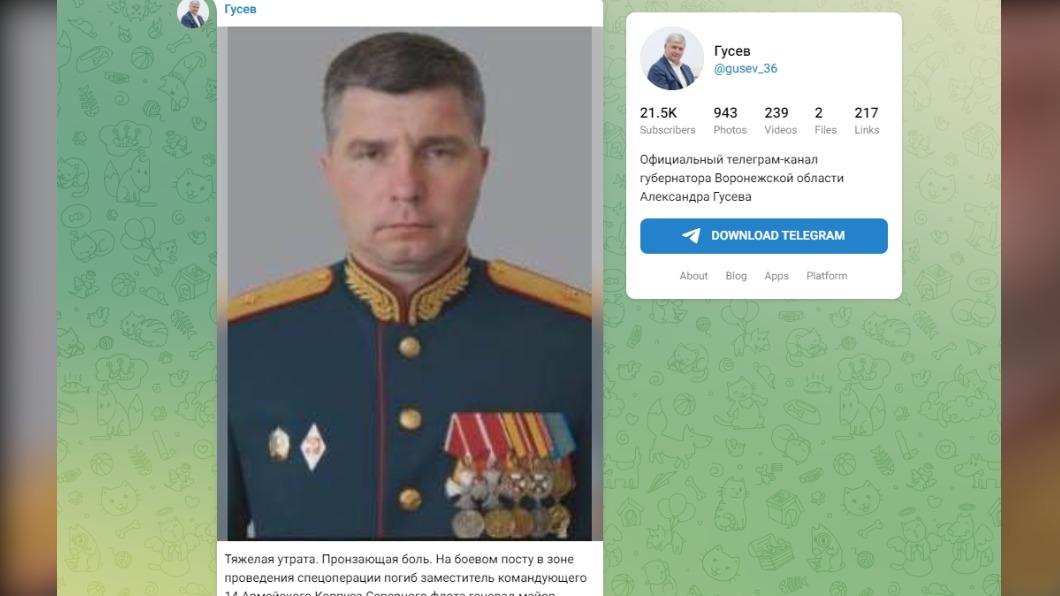Click the 21.5K Subscribers count
1060x596 pixels.
point(667,120)
